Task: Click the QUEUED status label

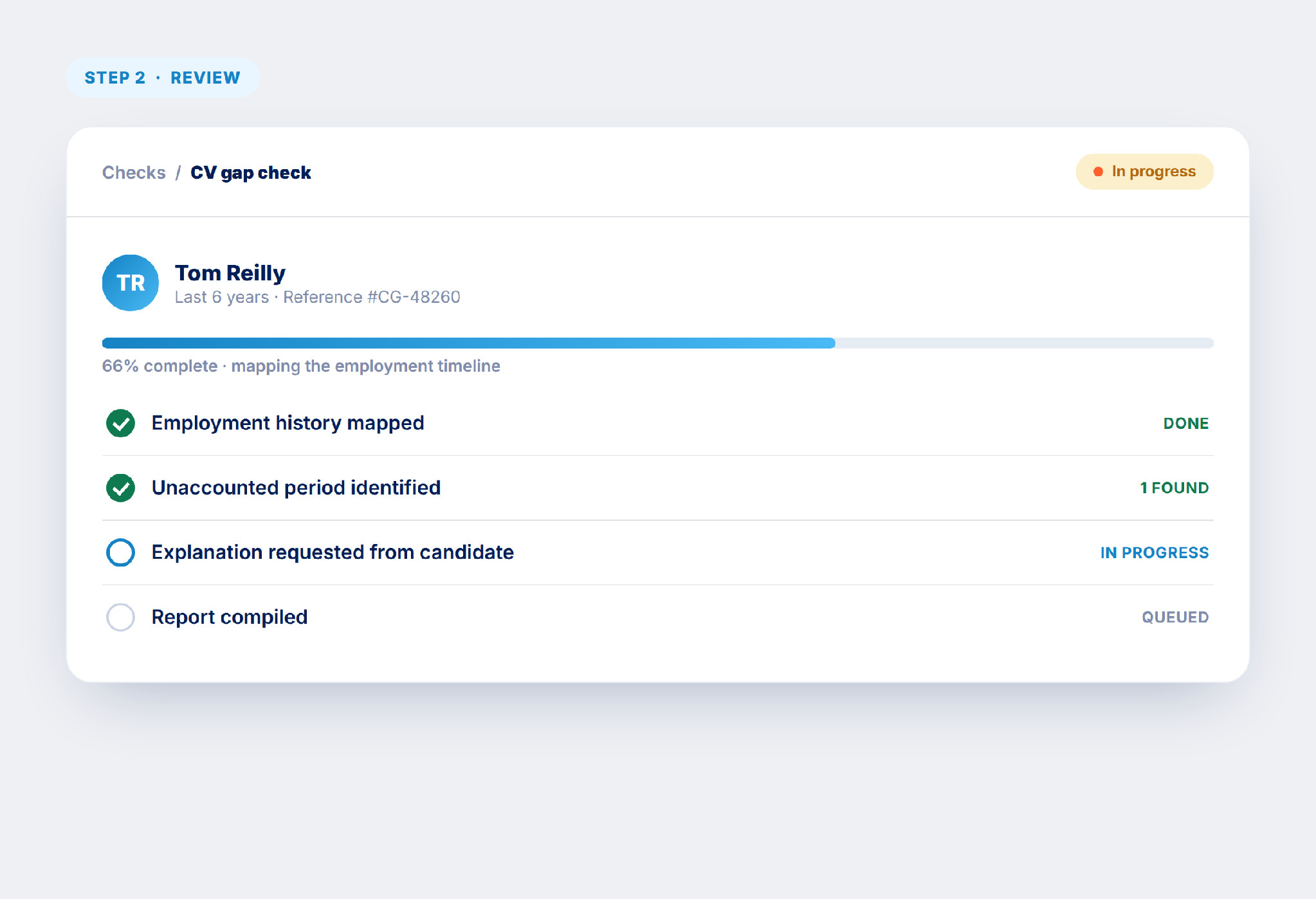Action: pyautogui.click(x=1175, y=617)
